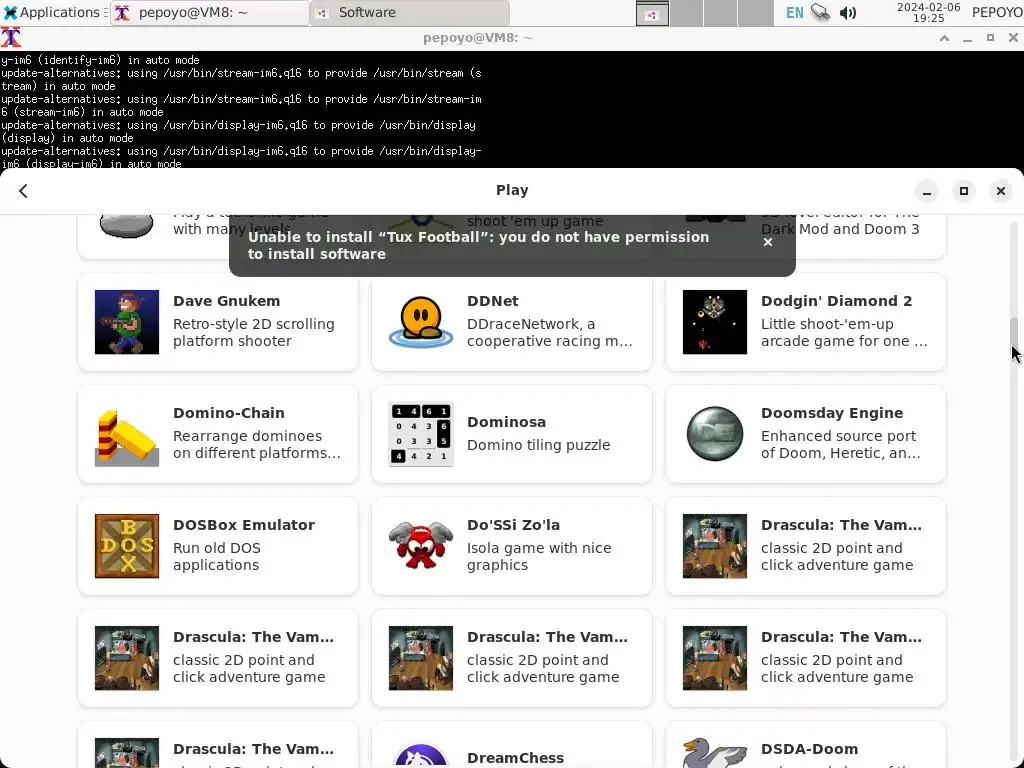The width and height of the screenshot is (1024, 768).
Task: Open the DDNet yellow blob icon
Action: [421, 322]
